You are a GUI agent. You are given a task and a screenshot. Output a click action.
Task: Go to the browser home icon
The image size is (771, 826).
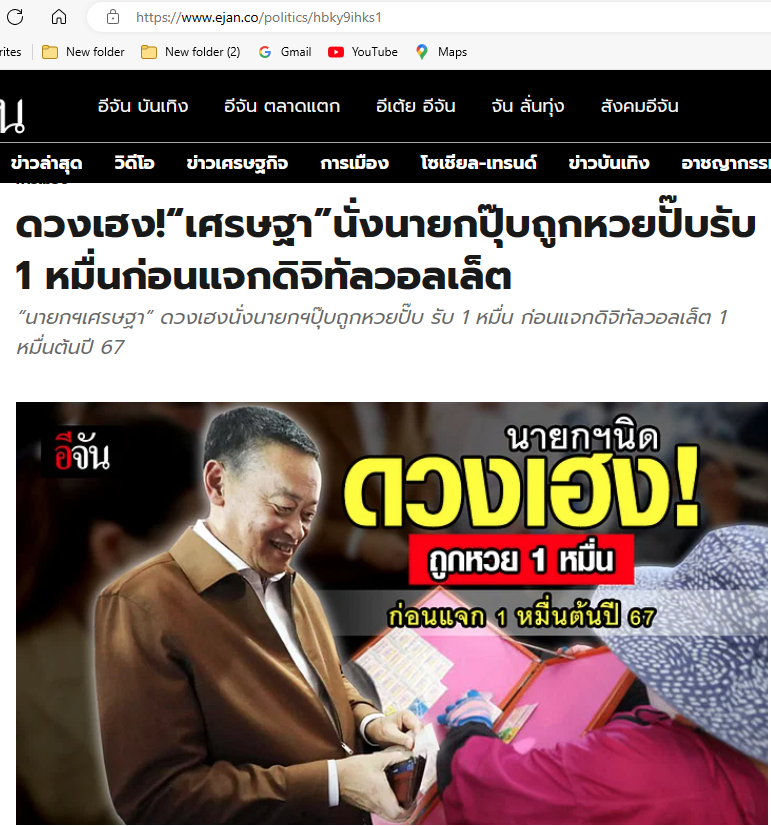(59, 17)
